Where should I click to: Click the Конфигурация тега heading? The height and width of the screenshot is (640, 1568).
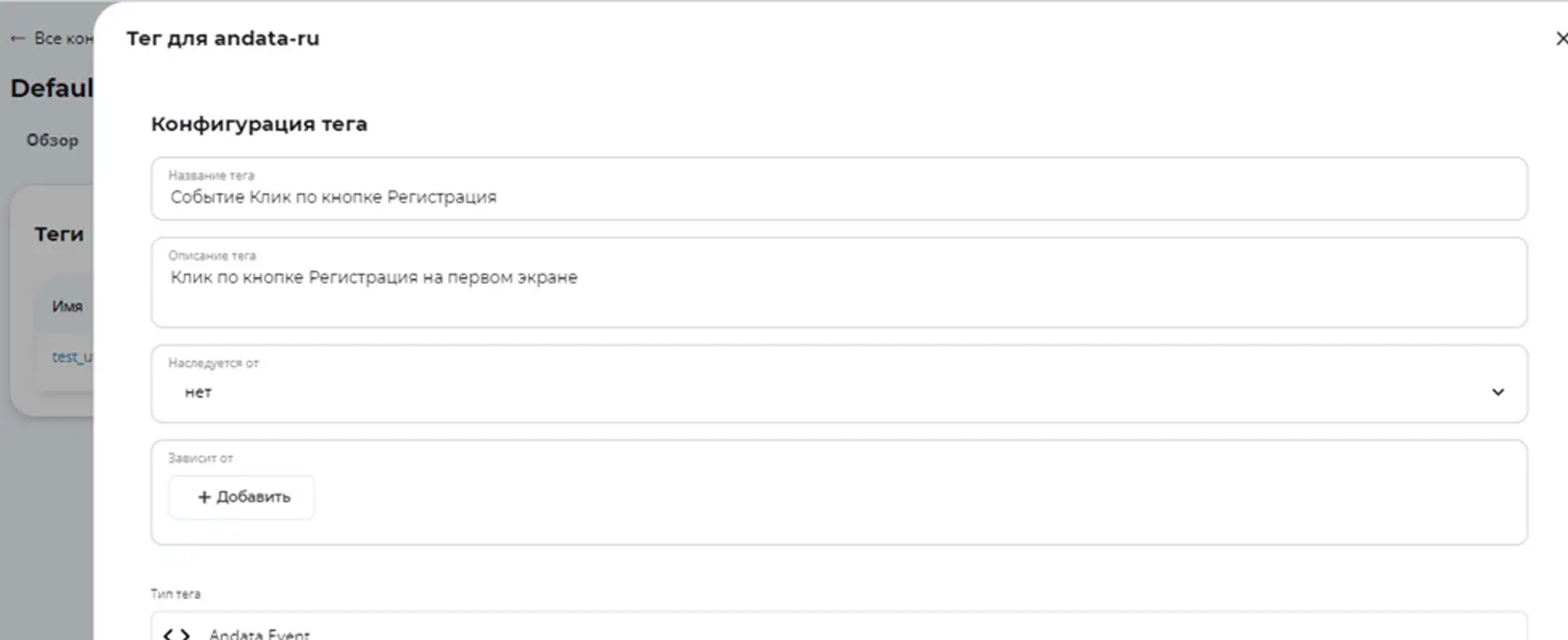259,124
